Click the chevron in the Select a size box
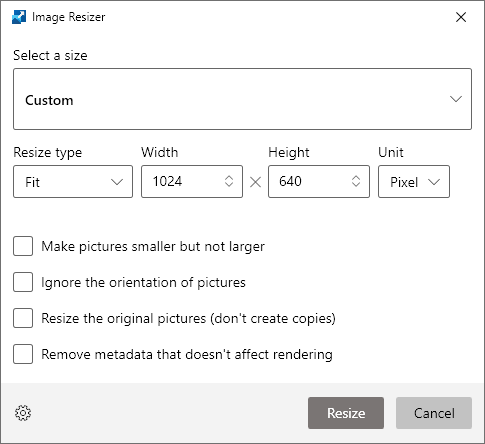 point(456,99)
